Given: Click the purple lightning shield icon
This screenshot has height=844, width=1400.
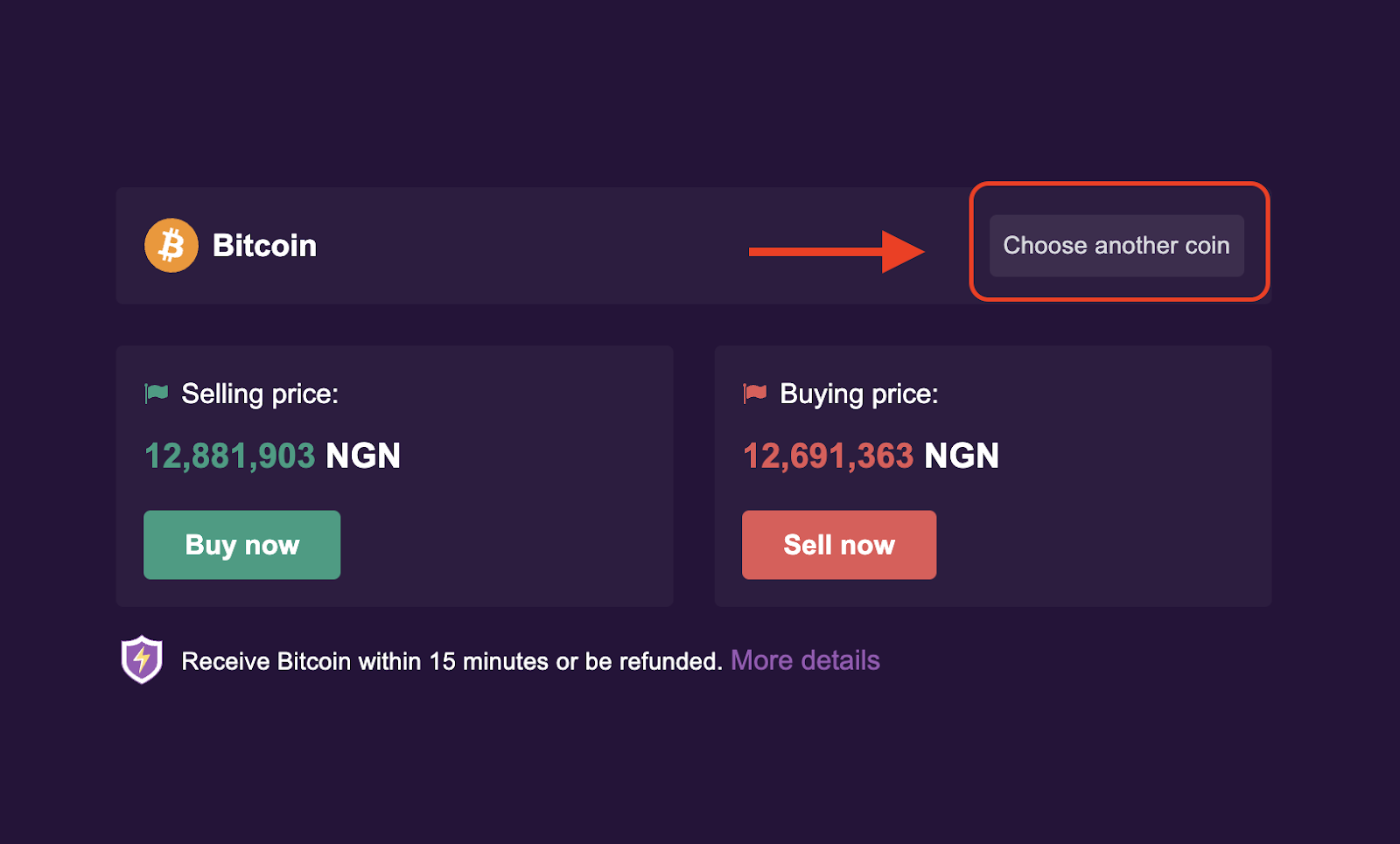Looking at the screenshot, I should [x=142, y=659].
